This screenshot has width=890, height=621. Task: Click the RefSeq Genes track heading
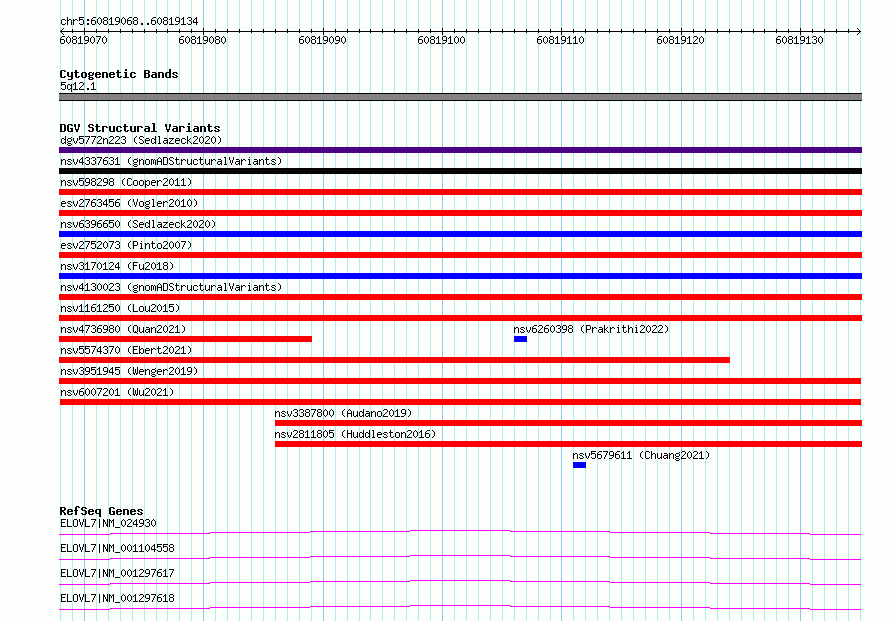[102, 511]
